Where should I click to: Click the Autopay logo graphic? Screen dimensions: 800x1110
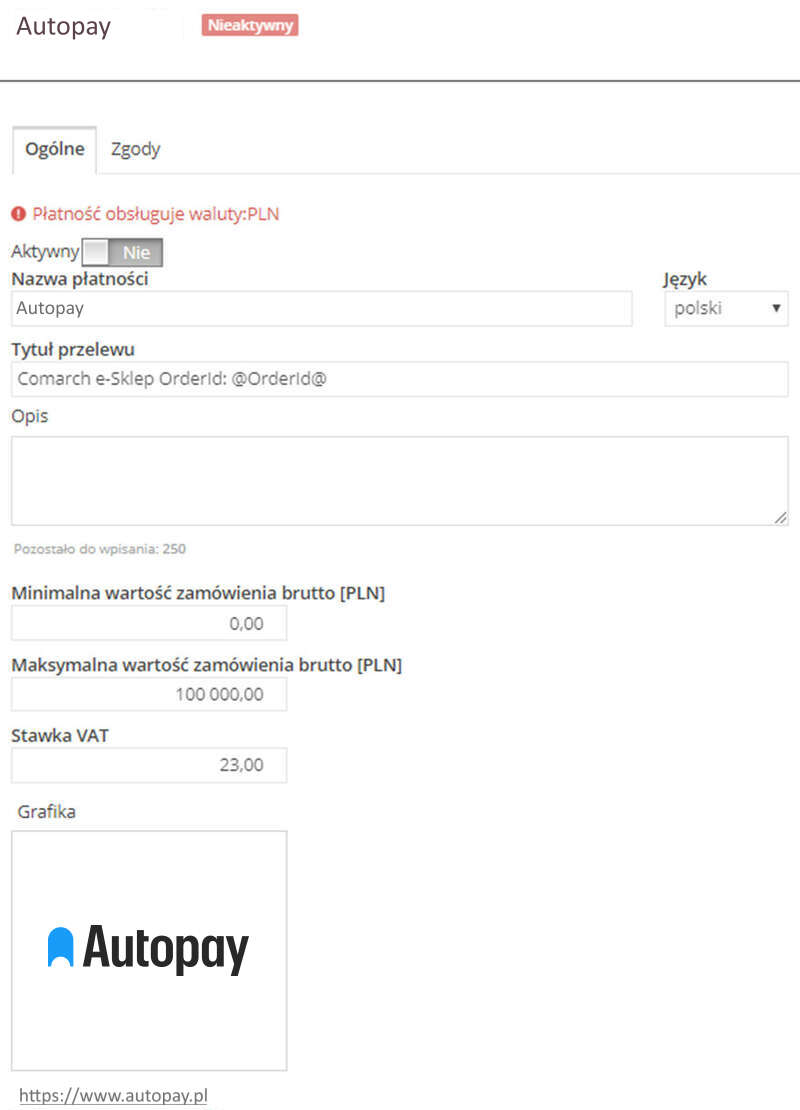click(x=149, y=950)
